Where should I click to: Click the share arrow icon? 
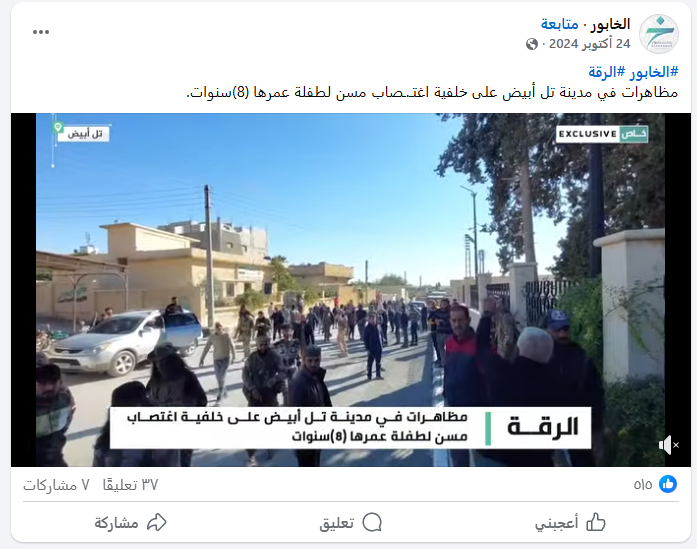[x=157, y=522]
